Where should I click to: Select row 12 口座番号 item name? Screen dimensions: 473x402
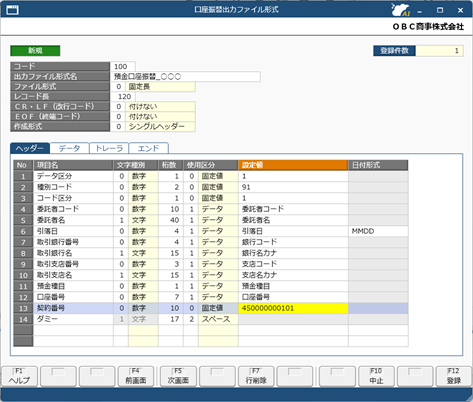point(73,297)
